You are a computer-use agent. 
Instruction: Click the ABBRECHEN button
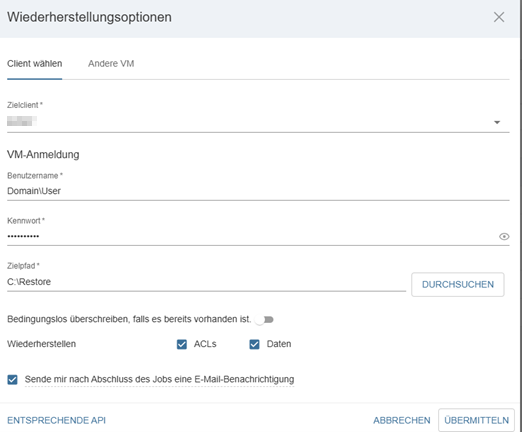(402, 420)
